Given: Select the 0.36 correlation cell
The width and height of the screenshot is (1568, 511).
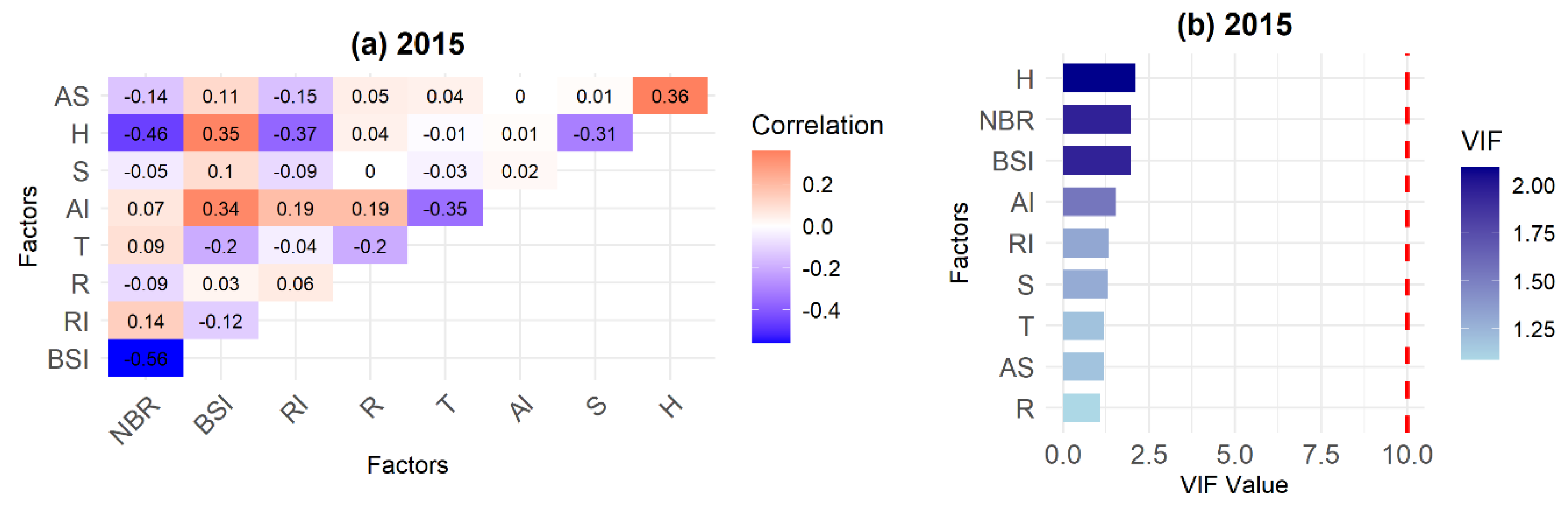Looking at the screenshot, I should [x=670, y=96].
